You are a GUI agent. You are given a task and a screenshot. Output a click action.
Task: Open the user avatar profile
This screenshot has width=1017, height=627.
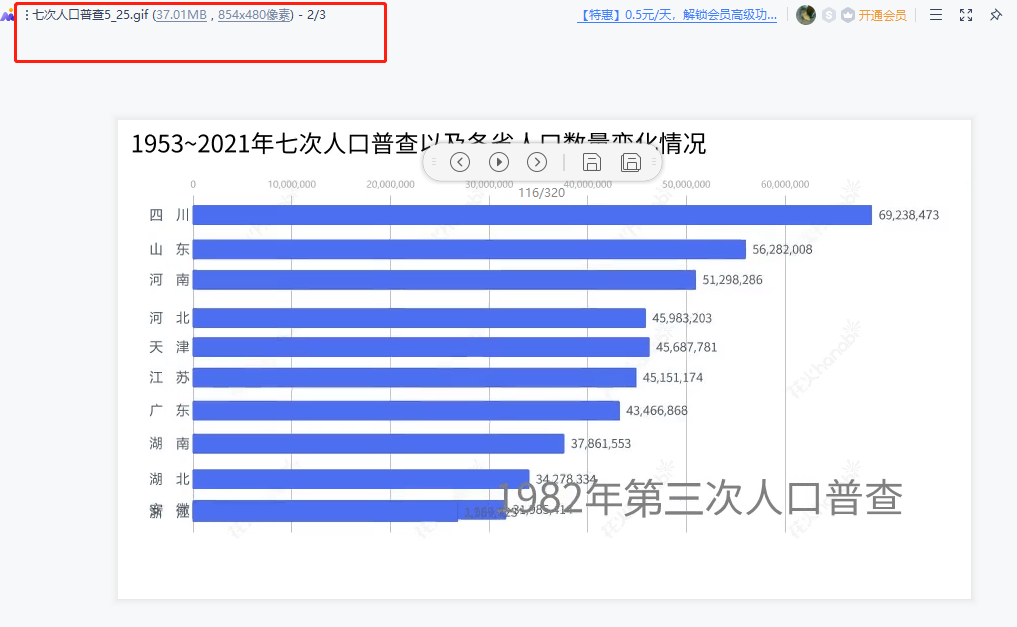806,15
